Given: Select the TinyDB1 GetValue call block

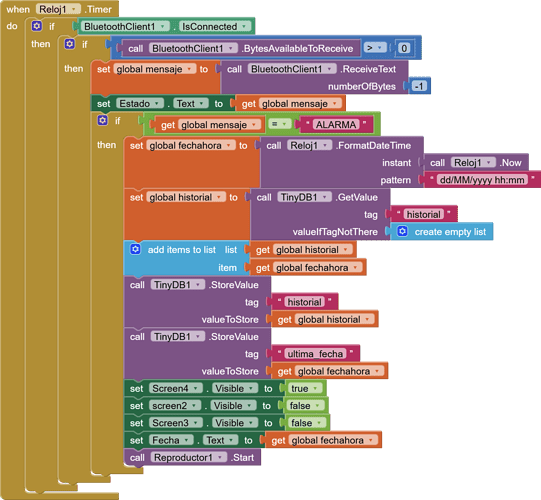Looking at the screenshot, I should (x=320, y=215).
